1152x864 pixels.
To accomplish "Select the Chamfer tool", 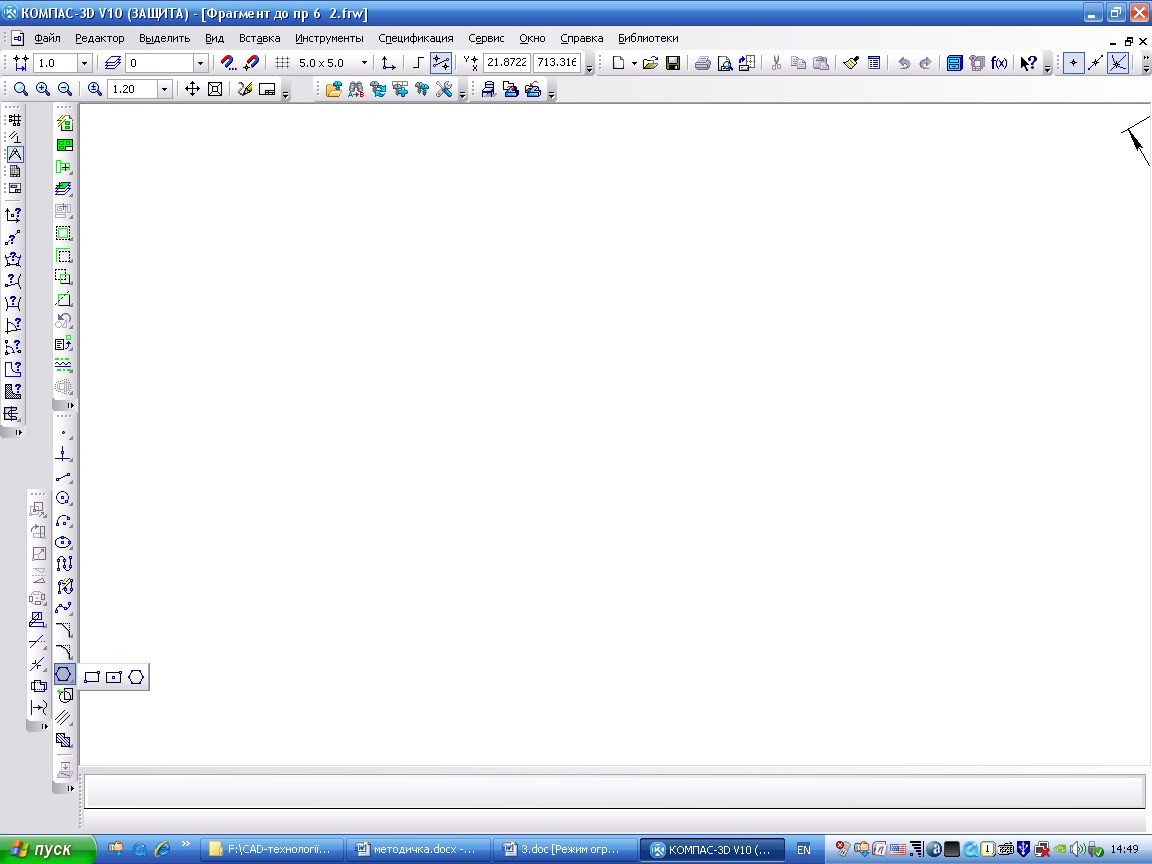I will 64,630.
